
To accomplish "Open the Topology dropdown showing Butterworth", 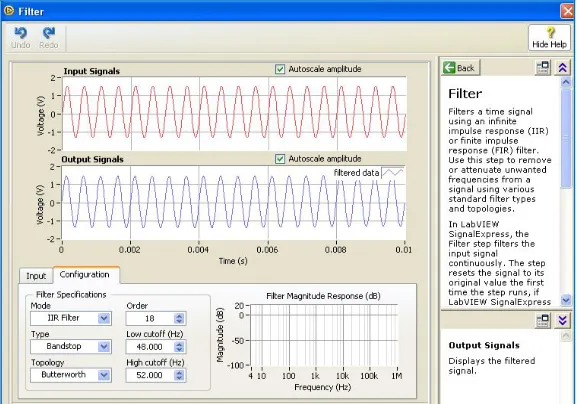I will click(x=71, y=375).
